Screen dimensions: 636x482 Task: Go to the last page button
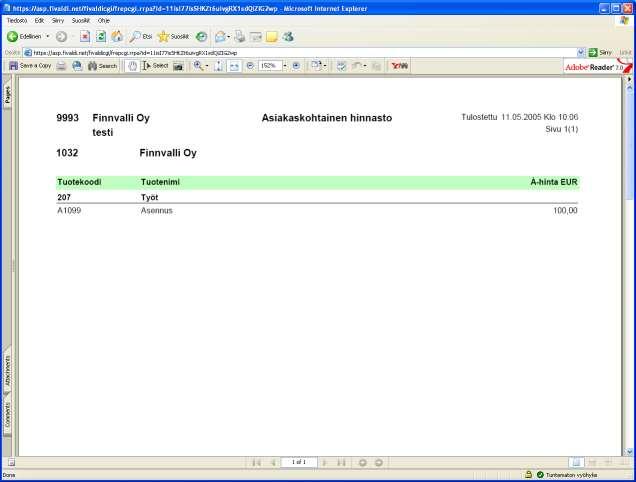tap(342, 462)
